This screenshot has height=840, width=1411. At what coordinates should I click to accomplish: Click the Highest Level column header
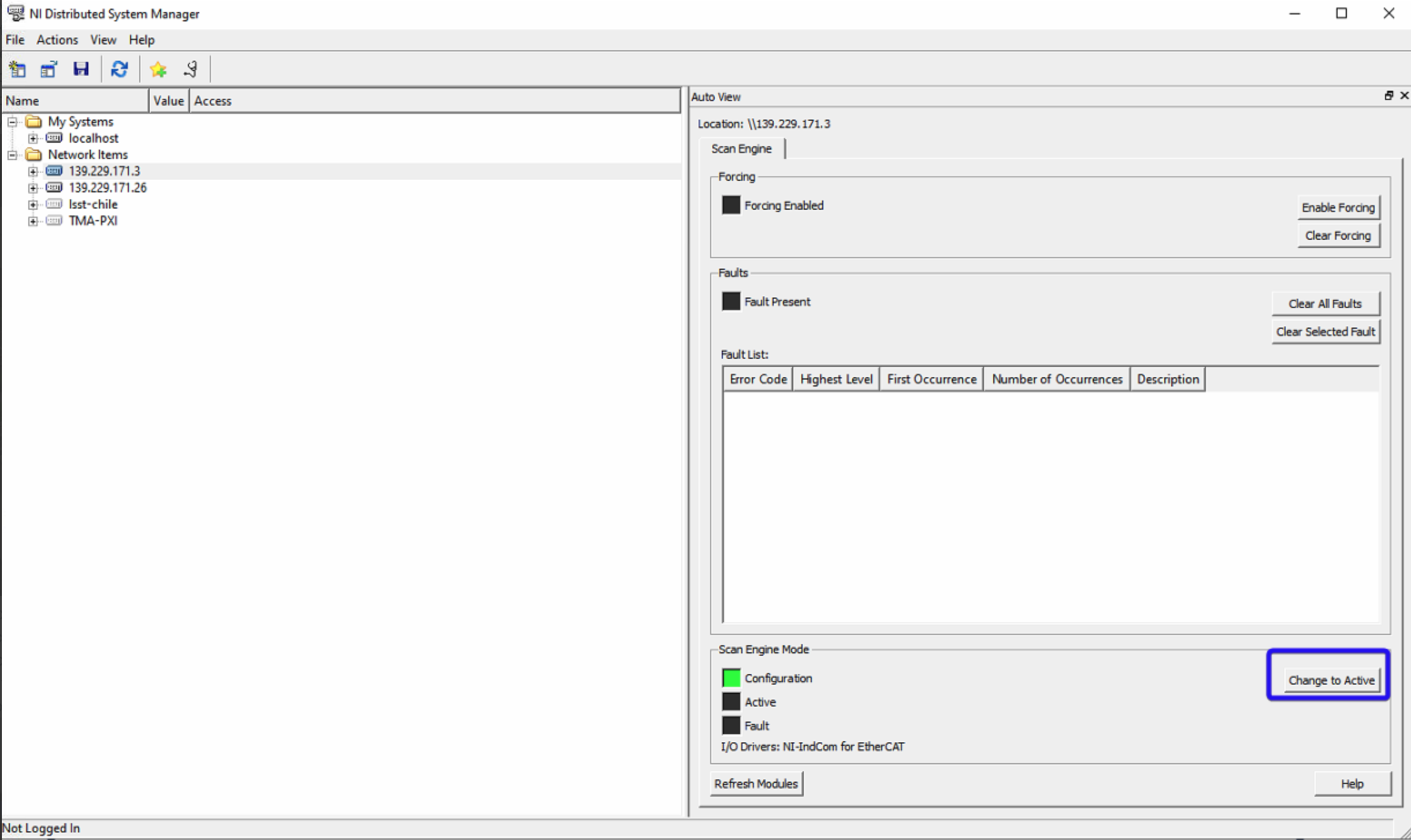836,379
